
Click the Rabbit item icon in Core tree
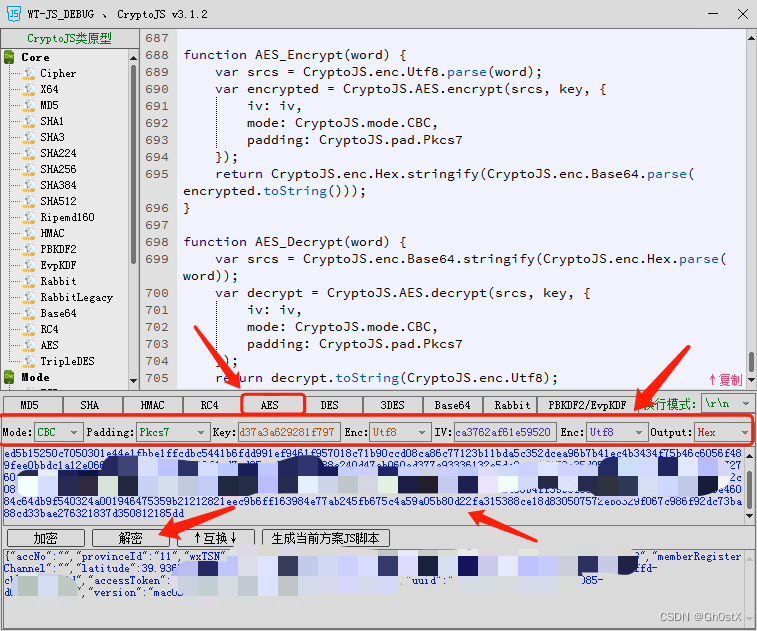[29, 281]
